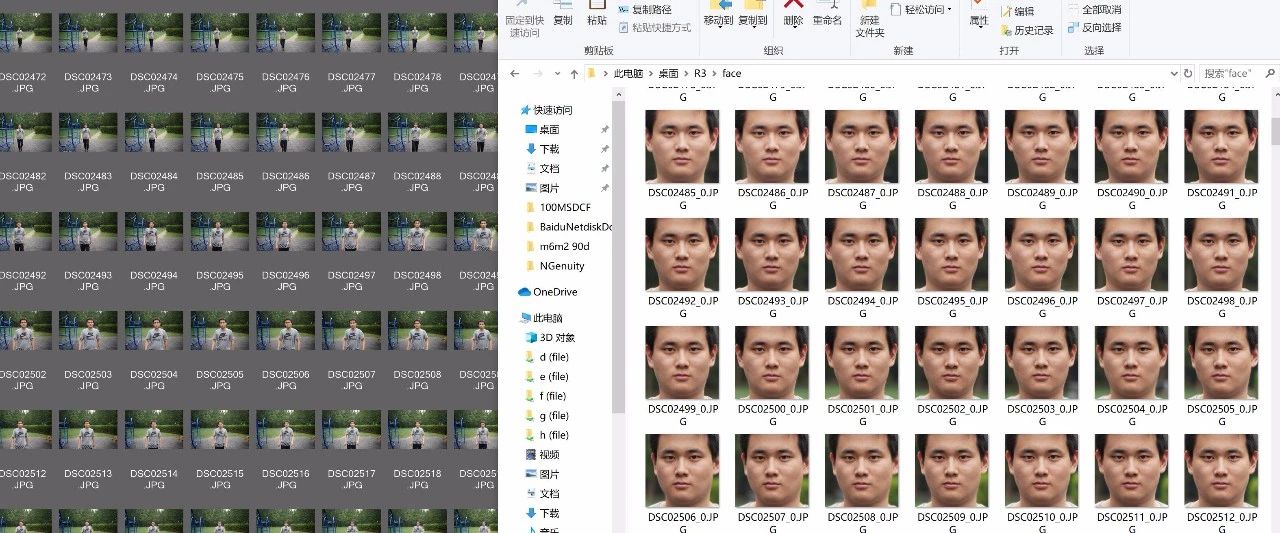1280x533 pixels.
Task: Click 复制路径 (Copy path) in the ribbon
Action: coord(645,9)
